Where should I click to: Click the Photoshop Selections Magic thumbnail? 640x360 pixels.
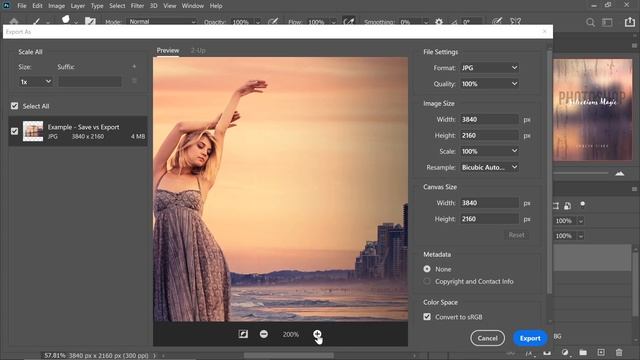(593, 110)
